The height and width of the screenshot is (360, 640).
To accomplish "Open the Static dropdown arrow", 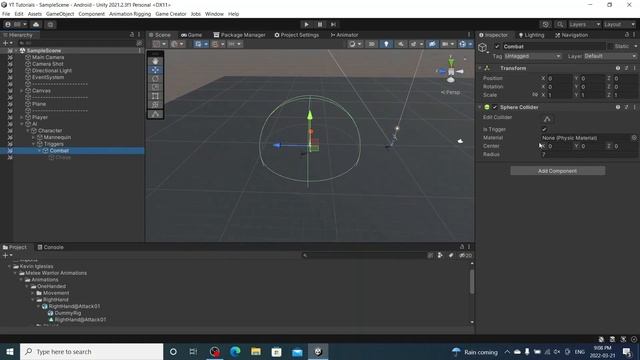I will point(635,47).
